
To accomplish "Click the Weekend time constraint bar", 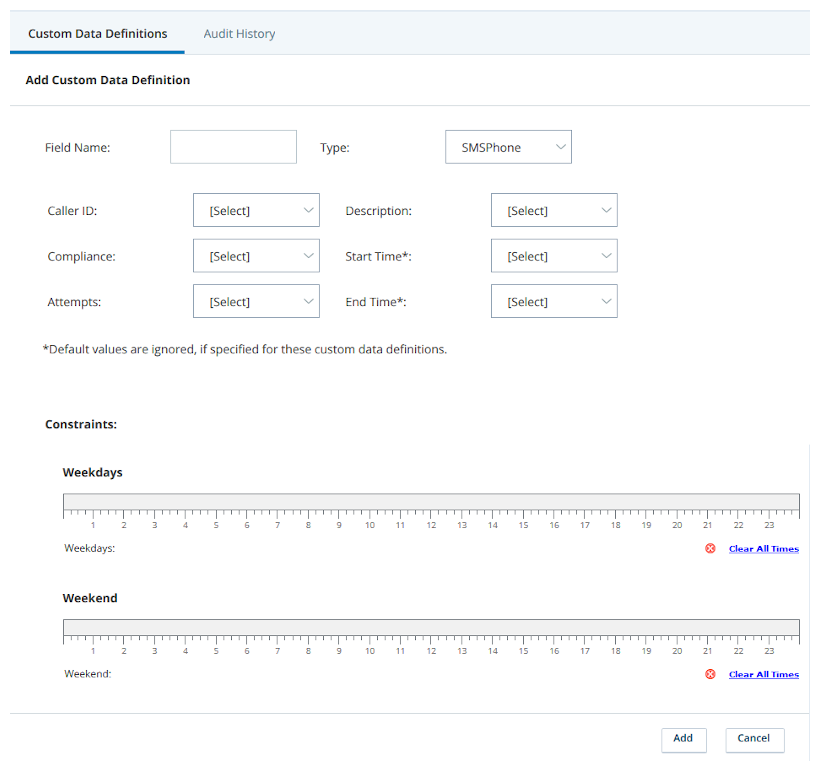I will [x=431, y=627].
